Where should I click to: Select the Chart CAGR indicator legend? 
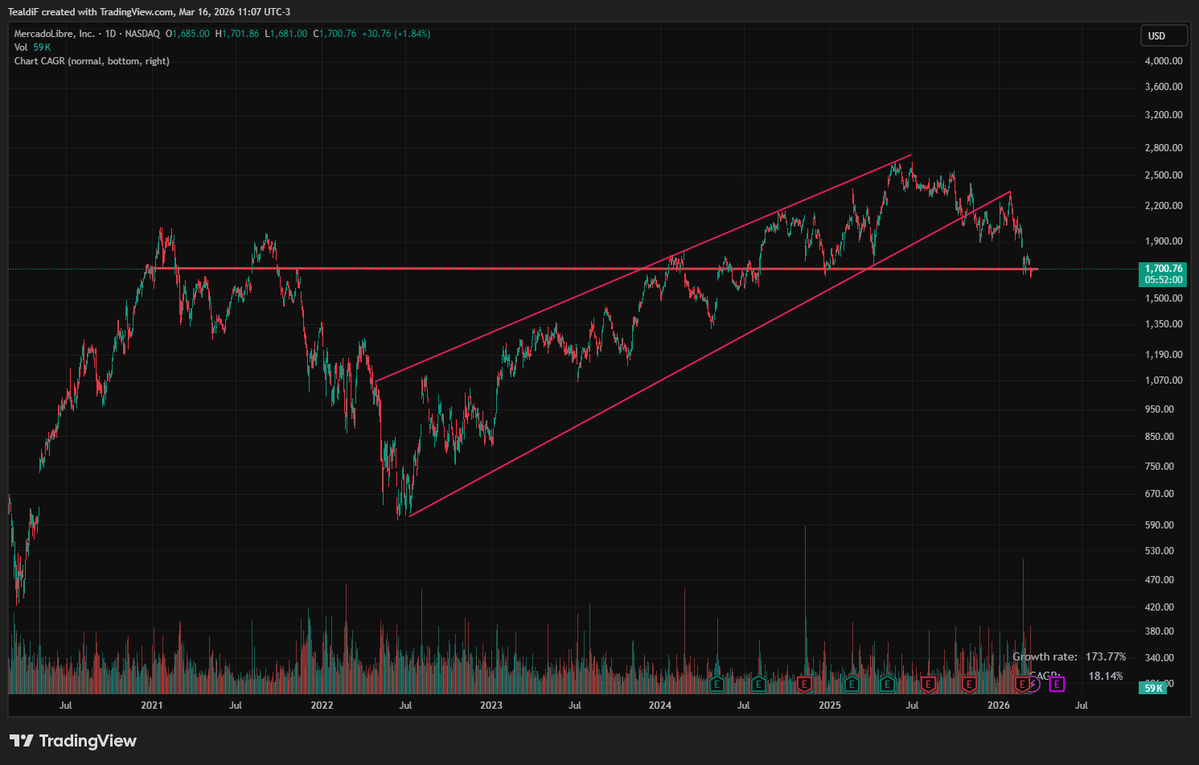92,61
